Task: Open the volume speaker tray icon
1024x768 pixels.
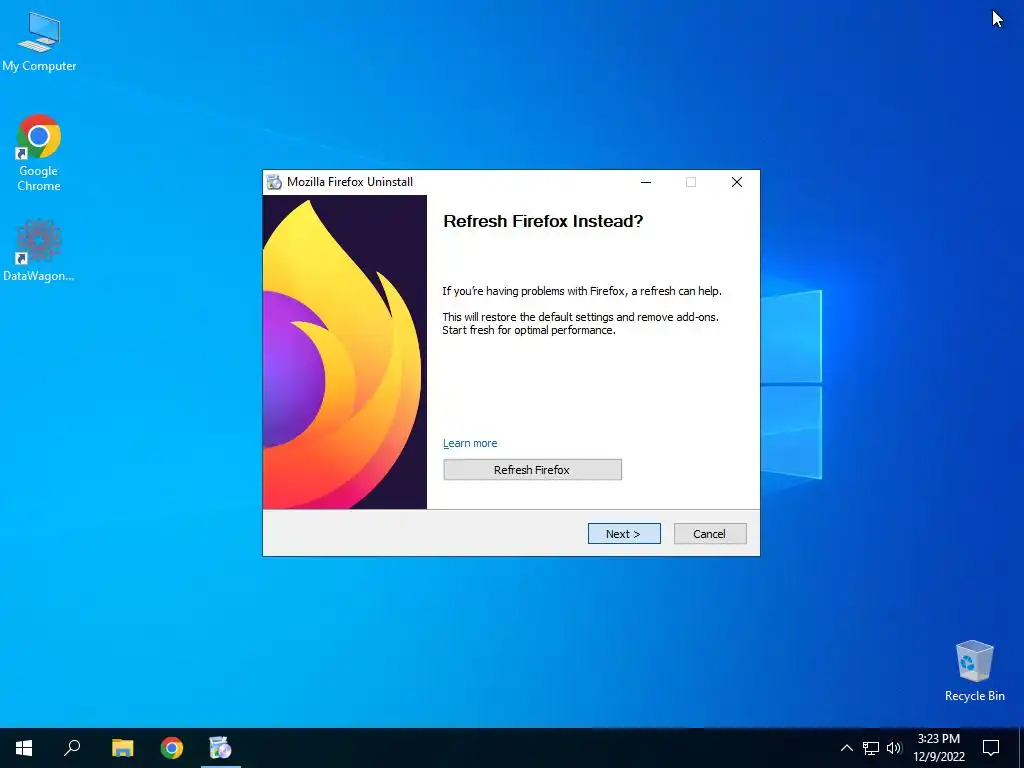Action: coord(894,748)
